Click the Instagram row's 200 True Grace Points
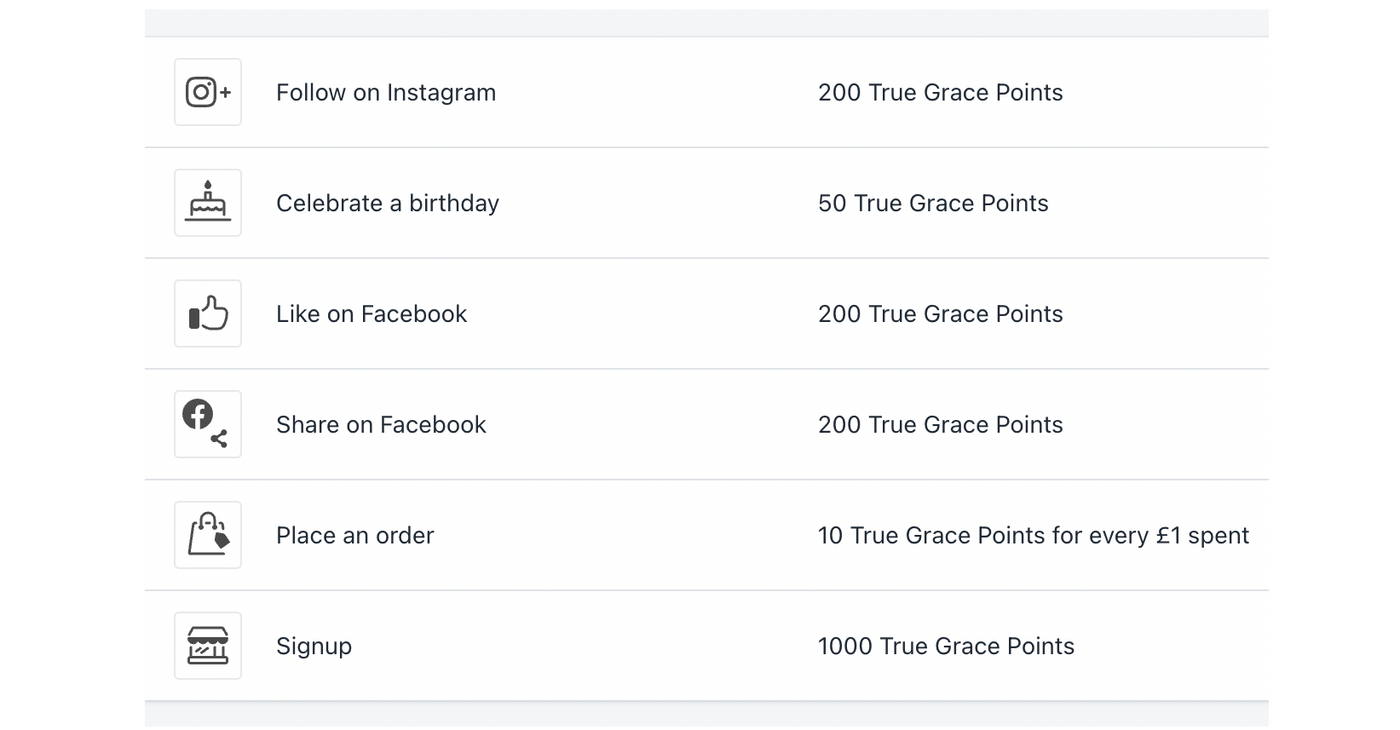The width and height of the screenshot is (1400, 730). [940, 93]
